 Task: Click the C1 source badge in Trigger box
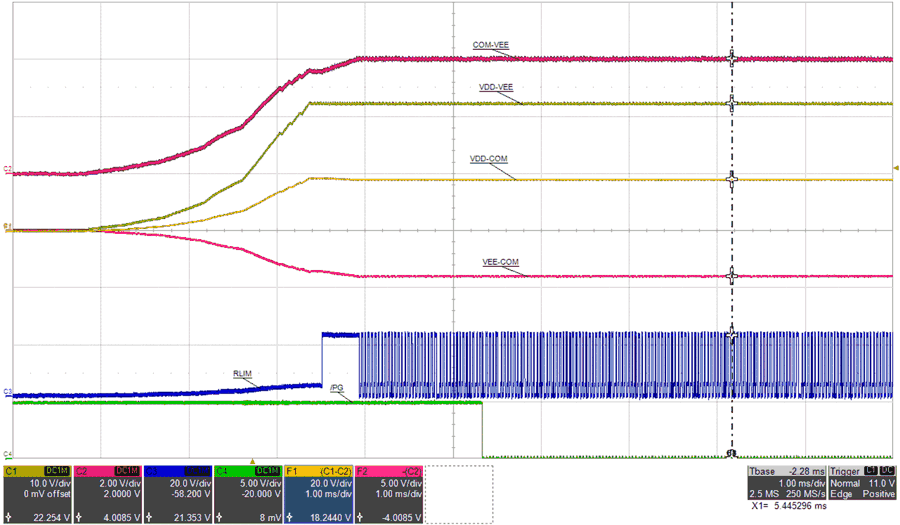(870, 471)
